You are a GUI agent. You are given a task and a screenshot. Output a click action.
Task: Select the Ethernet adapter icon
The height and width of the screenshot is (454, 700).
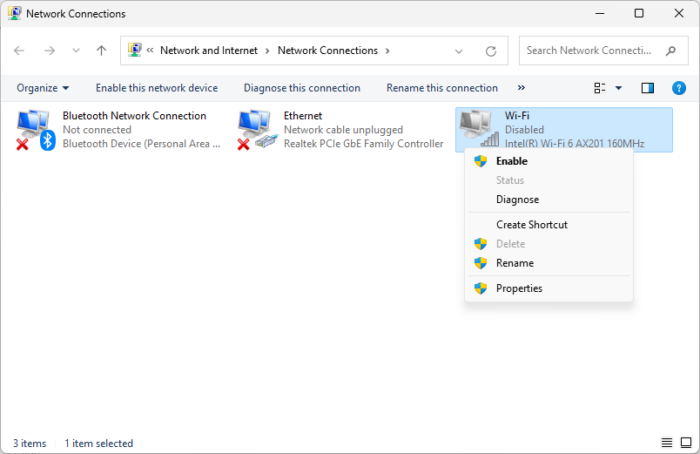255,130
